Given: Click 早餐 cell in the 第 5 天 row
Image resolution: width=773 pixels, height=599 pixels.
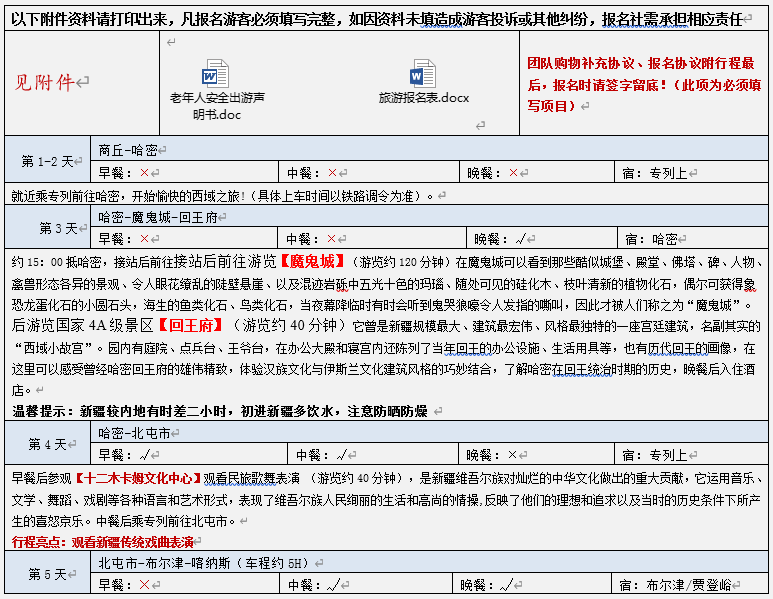Looking at the screenshot, I should 185,584.
